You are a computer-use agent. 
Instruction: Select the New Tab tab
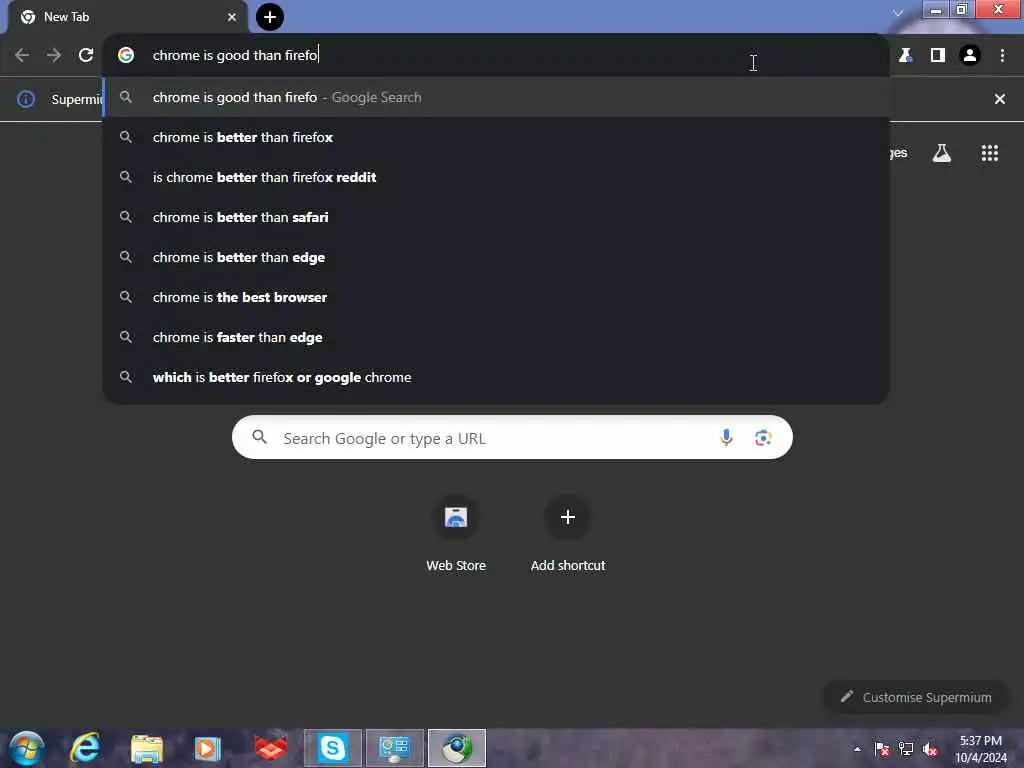128,17
